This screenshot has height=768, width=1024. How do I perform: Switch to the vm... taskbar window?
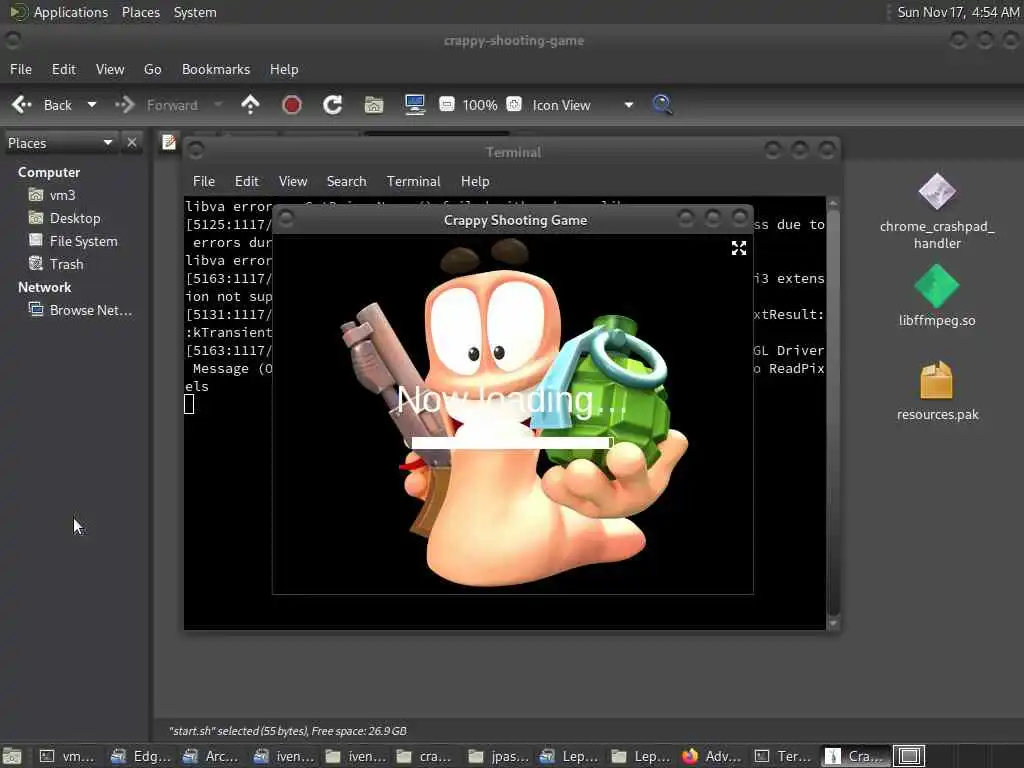(x=67, y=756)
